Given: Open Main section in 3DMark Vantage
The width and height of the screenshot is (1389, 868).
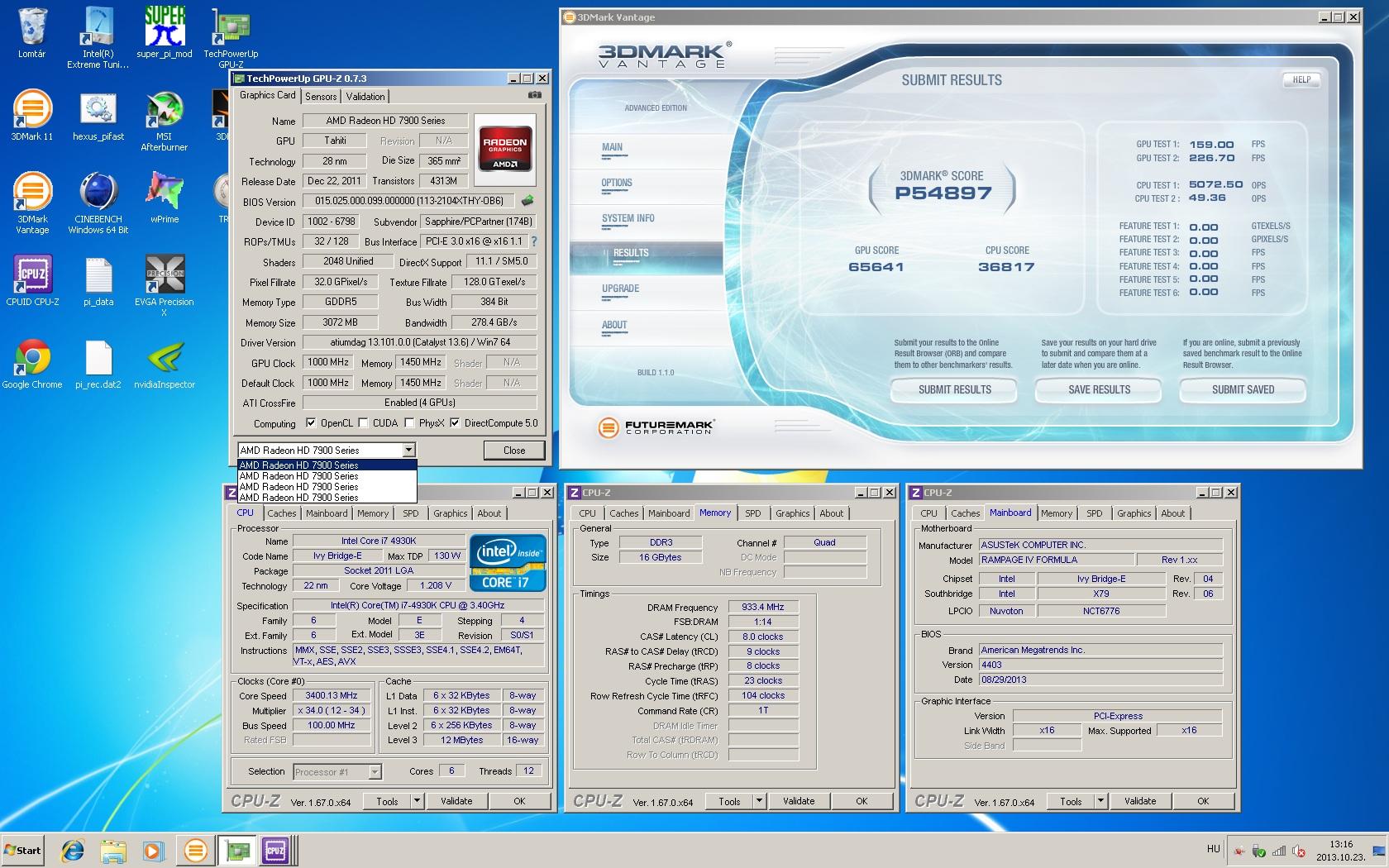Looking at the screenshot, I should (613, 147).
